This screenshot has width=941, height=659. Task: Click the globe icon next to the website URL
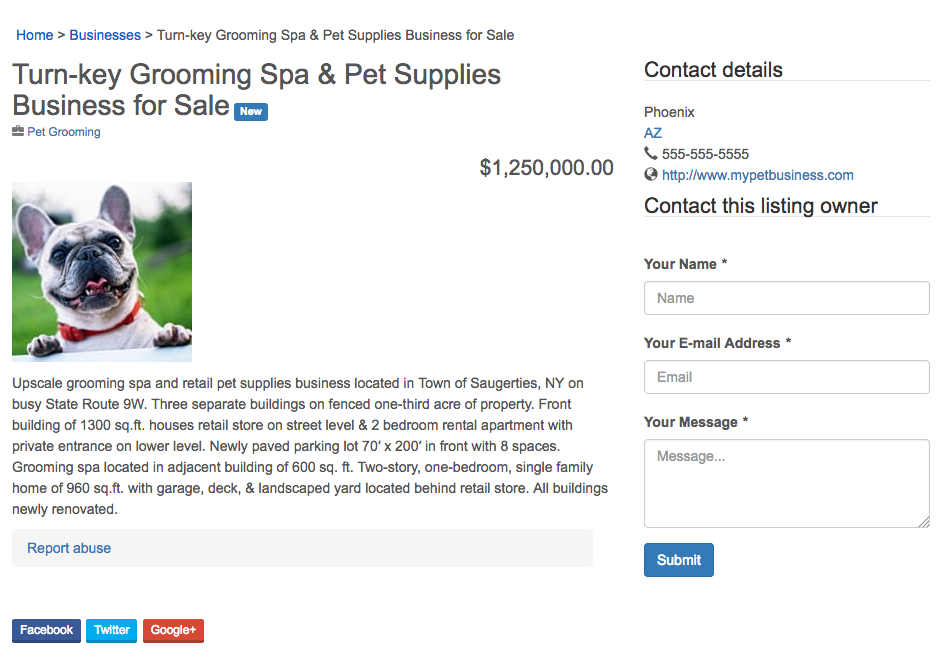click(651, 174)
